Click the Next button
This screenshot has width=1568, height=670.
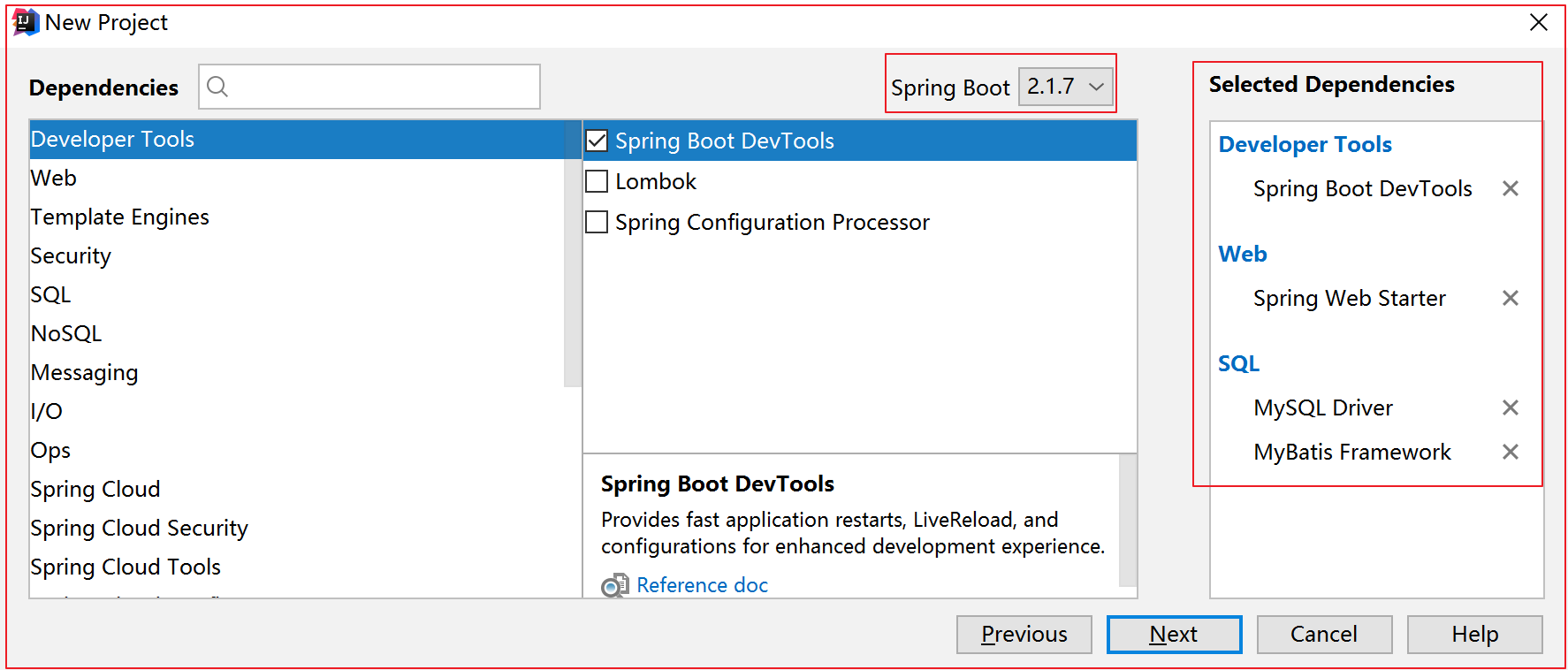1174,635
